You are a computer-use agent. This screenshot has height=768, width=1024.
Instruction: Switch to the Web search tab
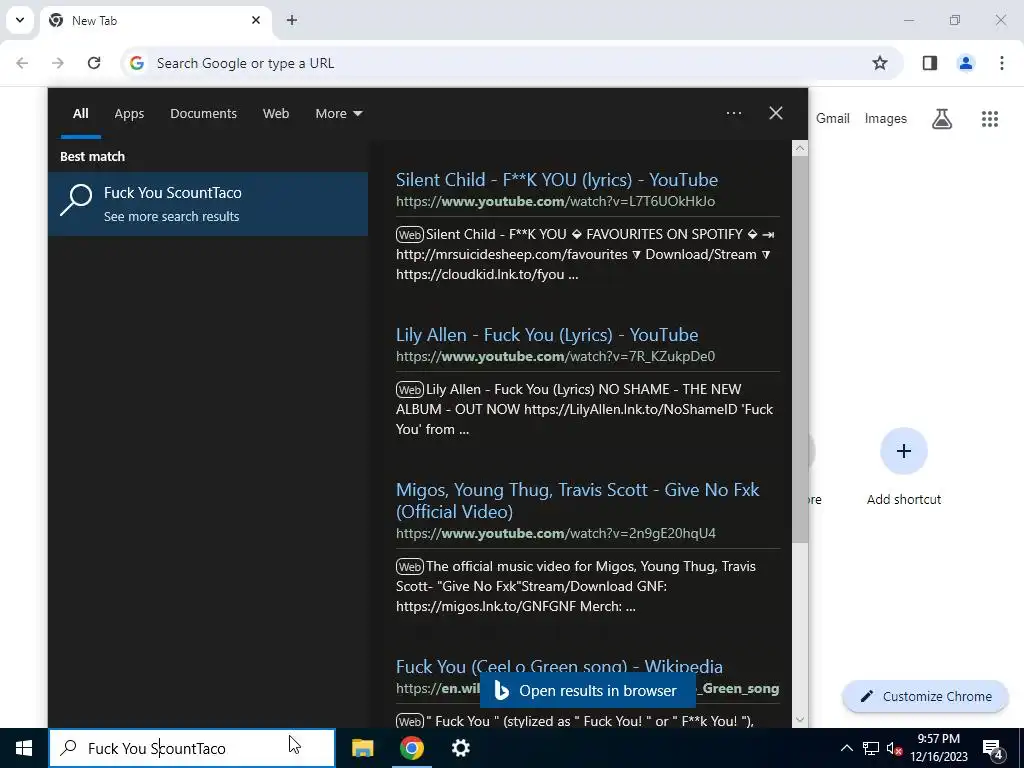(x=276, y=114)
